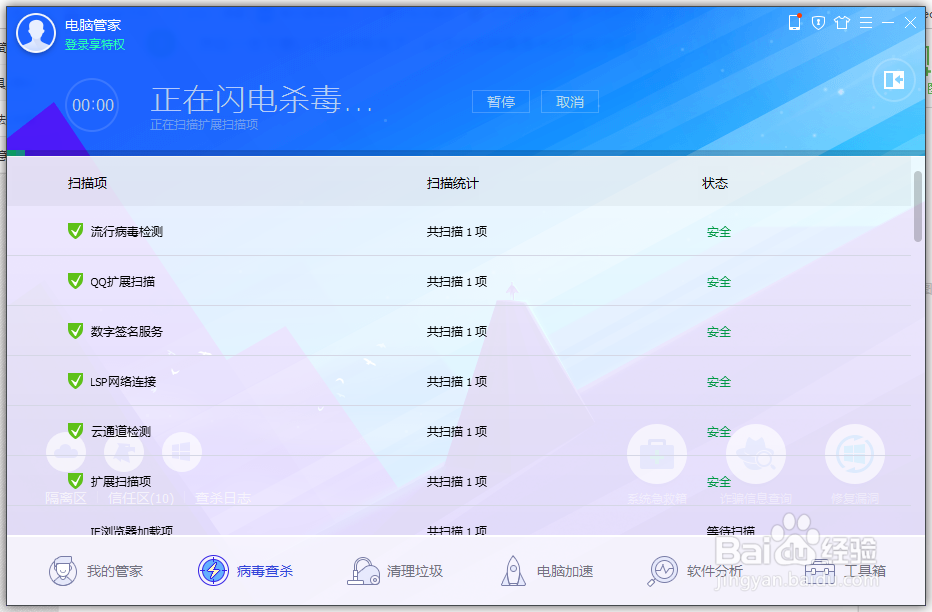The image size is (932, 612).
Task: Open the mobile phone icon in title bar
Action: tap(795, 23)
